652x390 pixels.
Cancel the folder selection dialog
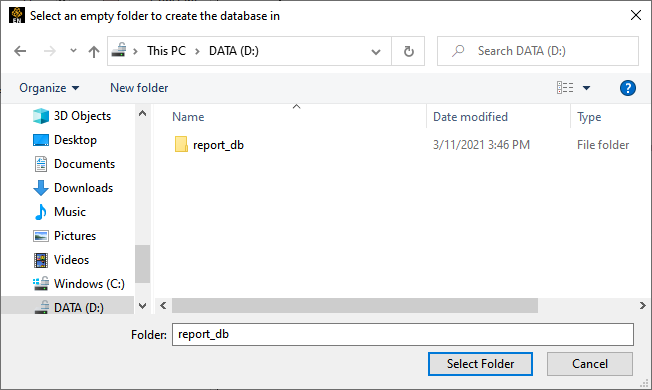590,364
